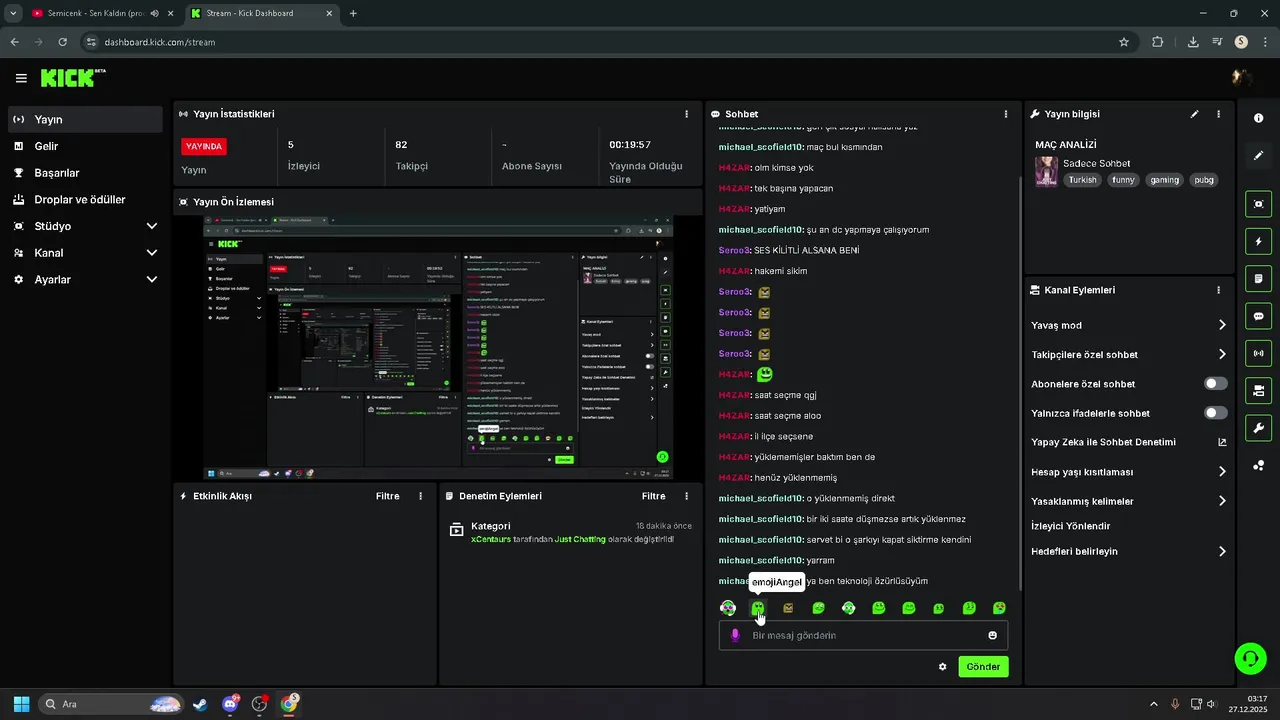1280x720 pixels.
Task: Toggle Yalnızca ifadelerle sohbet switch
Action: coord(1216,413)
